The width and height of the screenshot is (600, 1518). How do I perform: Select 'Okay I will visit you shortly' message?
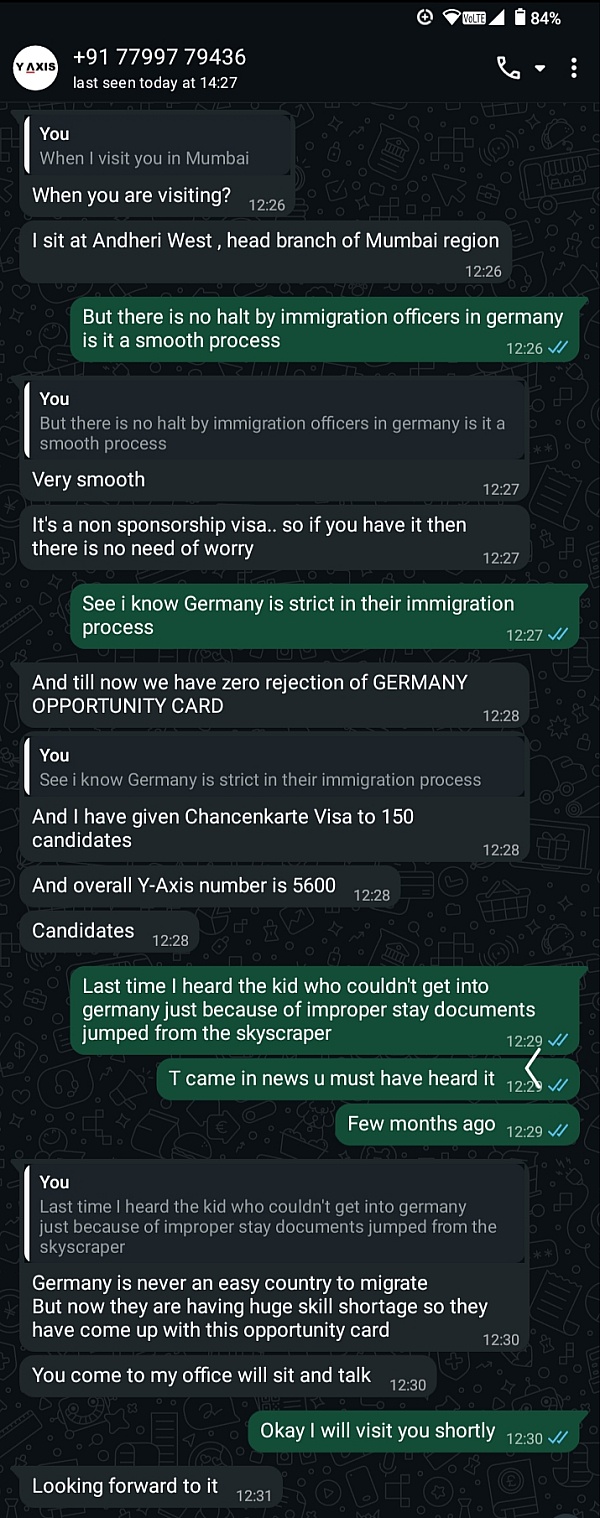pos(378,1431)
